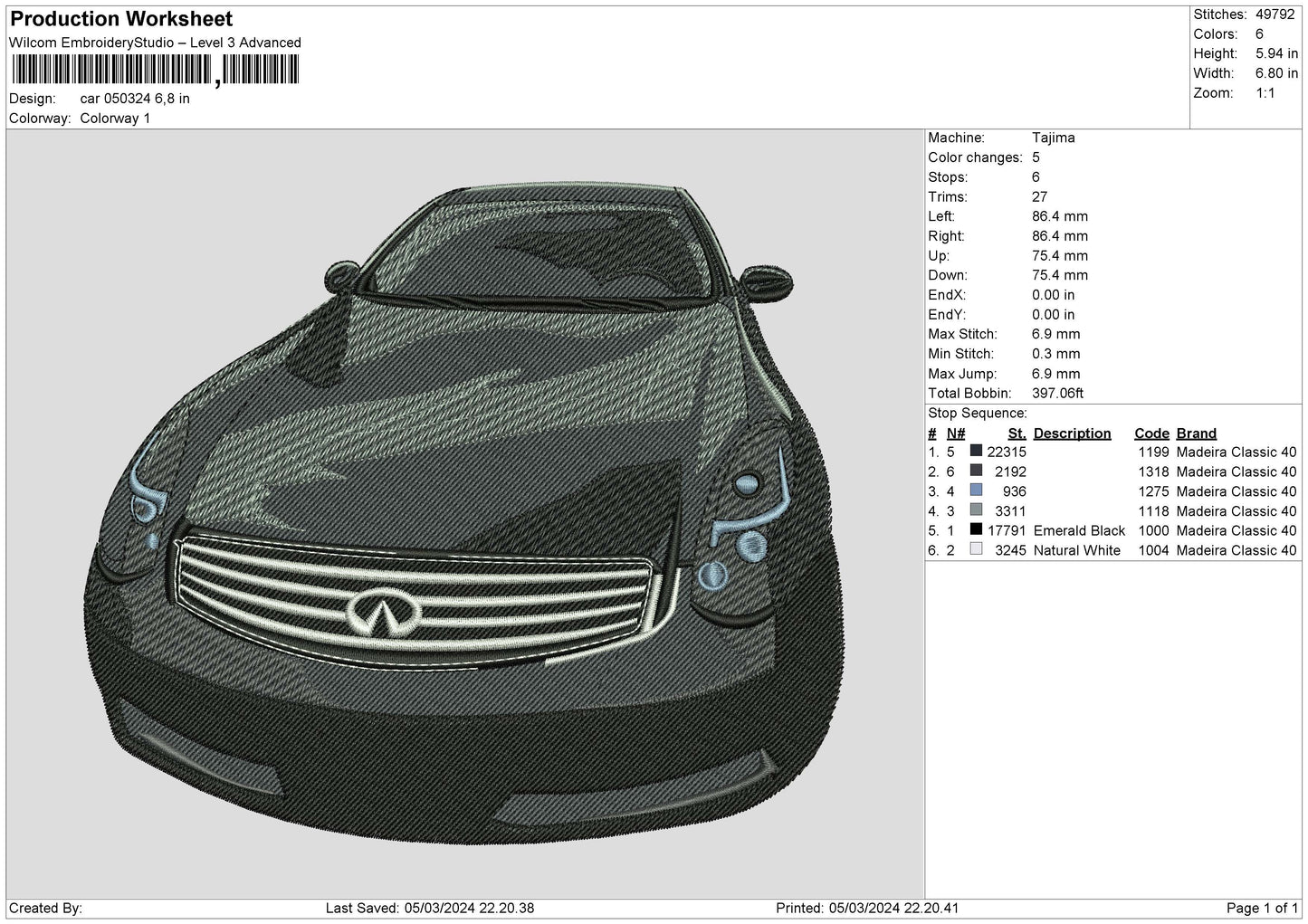
Task: Click the stitches value '49792'
Action: (x=1275, y=14)
